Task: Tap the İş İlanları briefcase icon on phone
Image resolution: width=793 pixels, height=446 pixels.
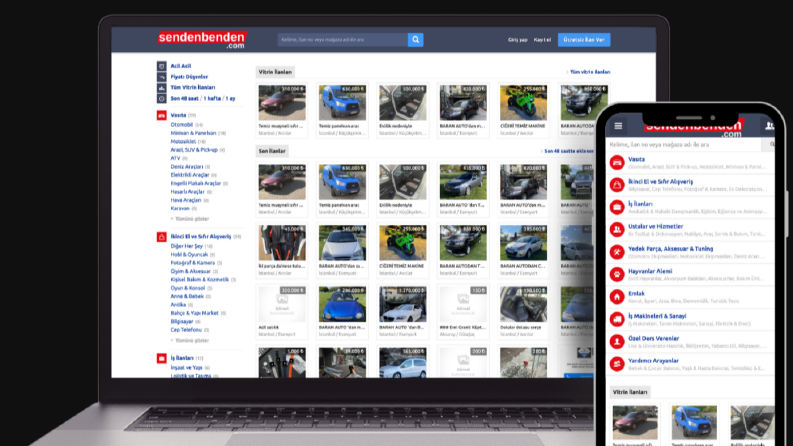Action: [x=617, y=207]
